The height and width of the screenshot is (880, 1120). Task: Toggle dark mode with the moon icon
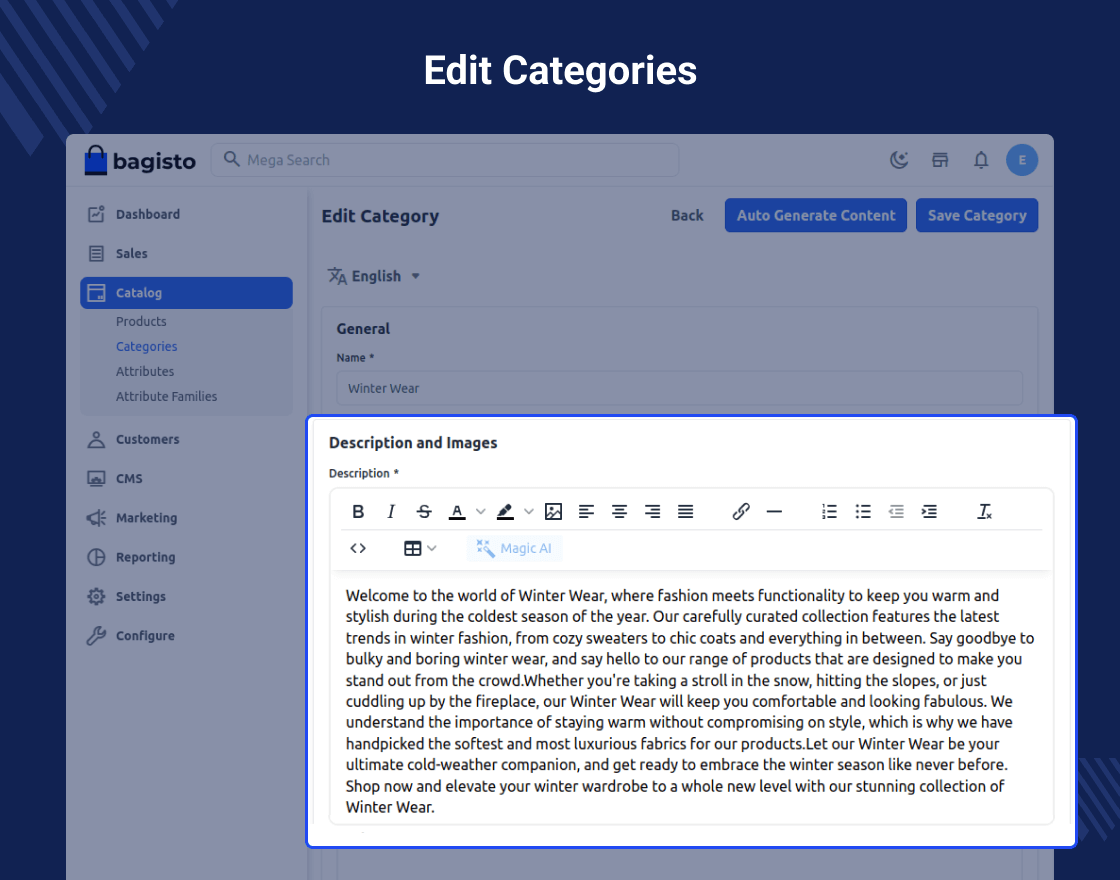pos(899,160)
